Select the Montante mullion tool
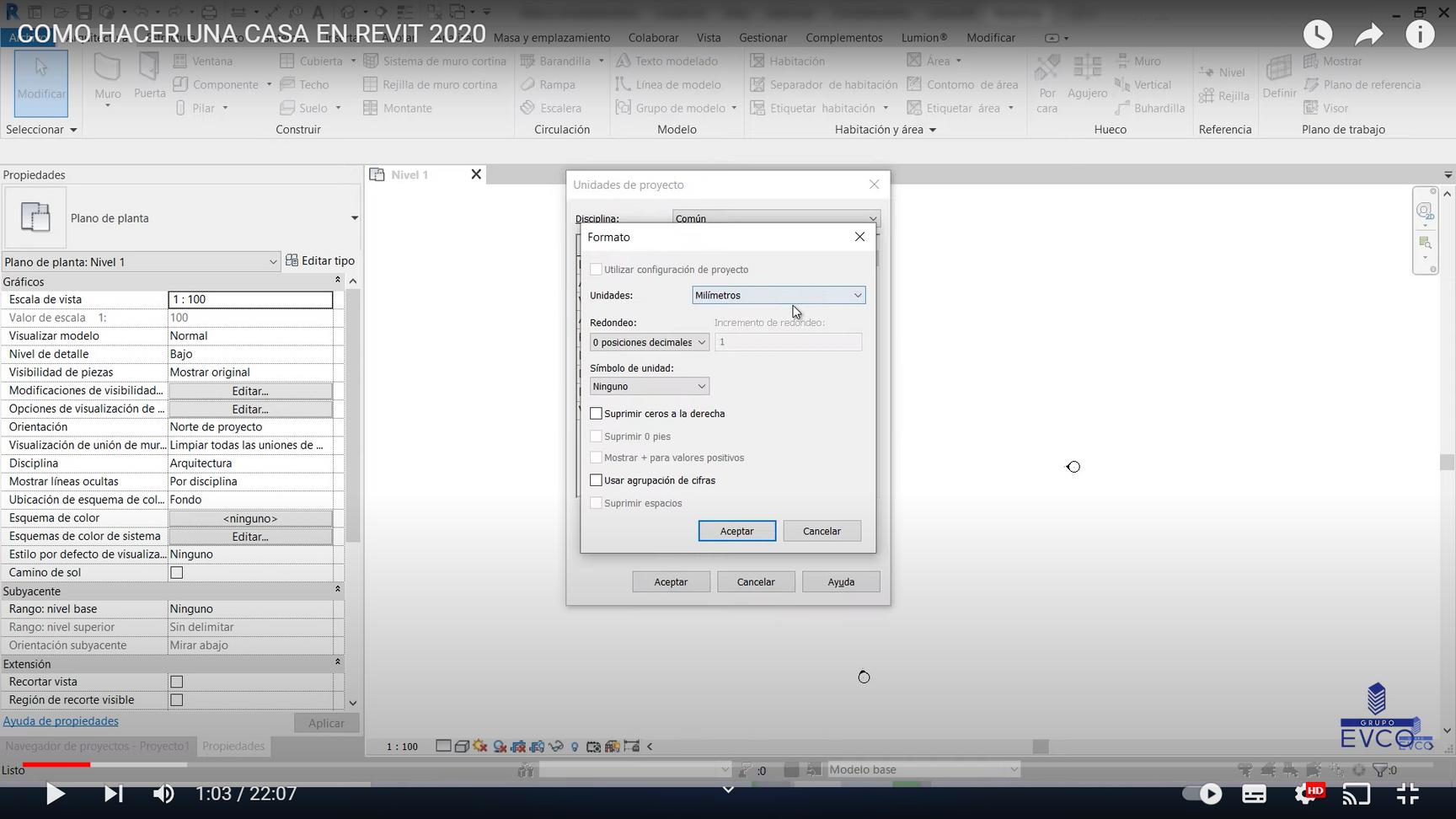The width and height of the screenshot is (1456, 819). pos(398,108)
